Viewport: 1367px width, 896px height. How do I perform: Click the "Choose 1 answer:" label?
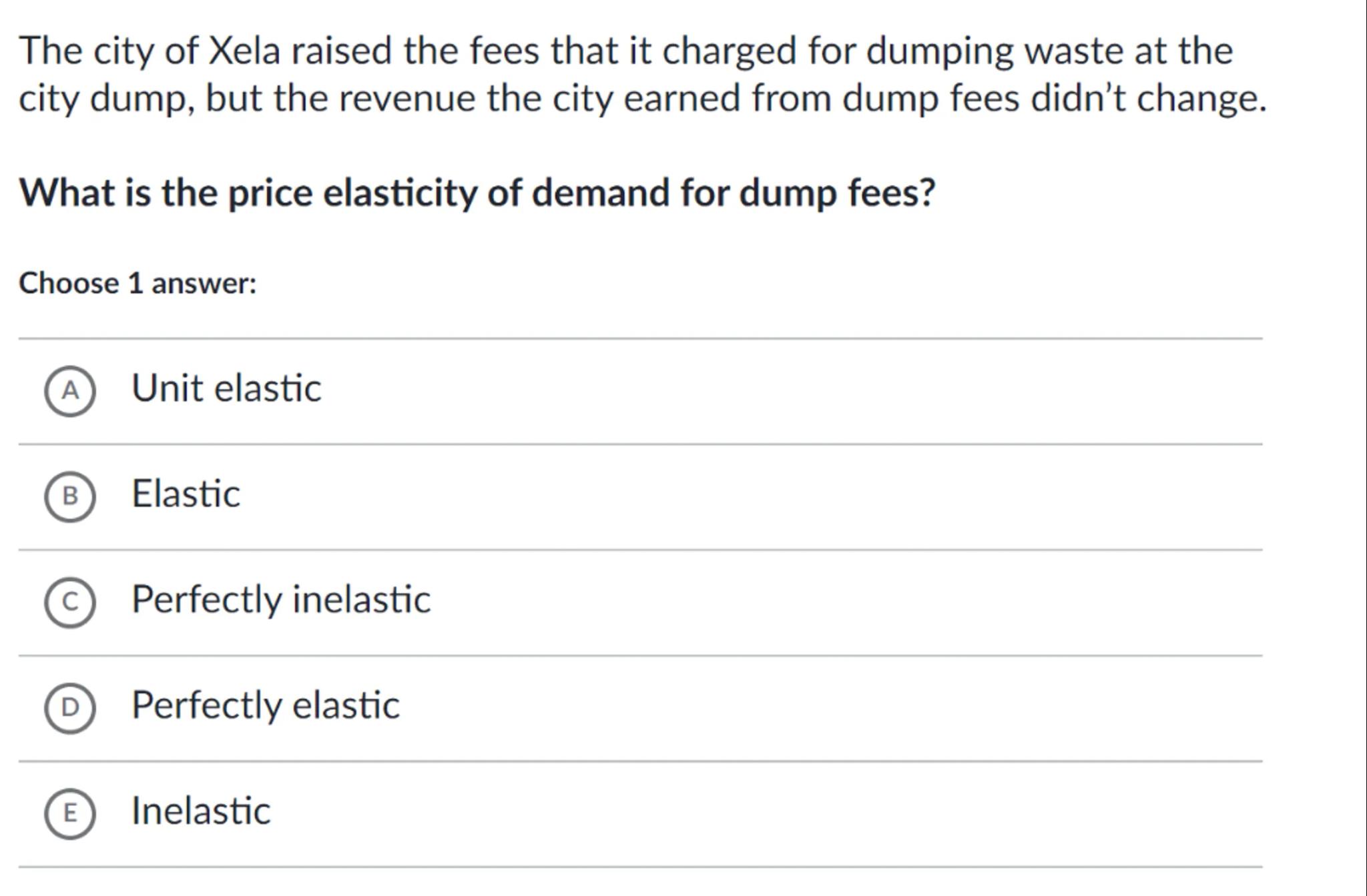138,284
